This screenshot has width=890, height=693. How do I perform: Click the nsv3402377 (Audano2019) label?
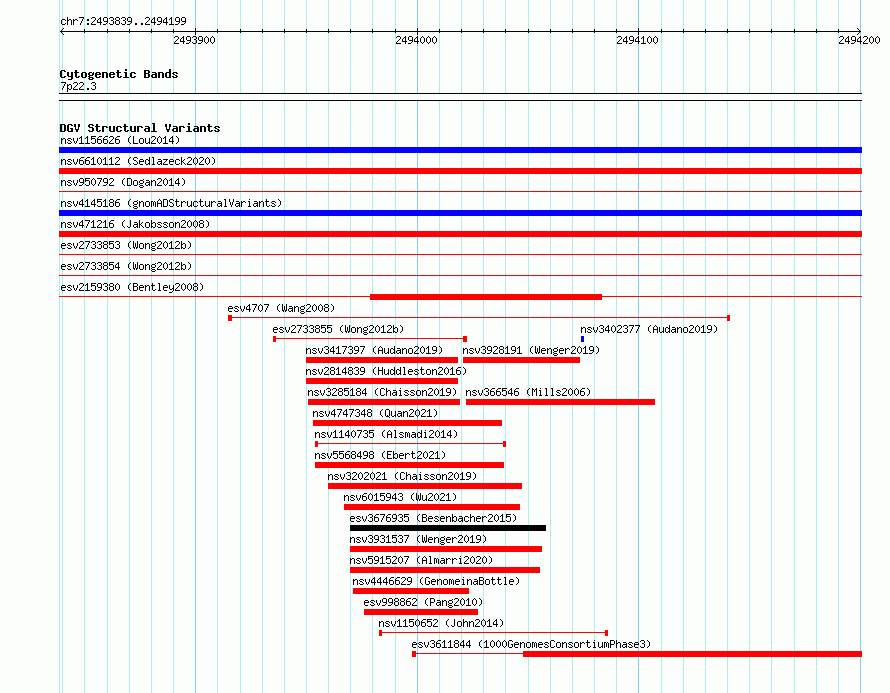pyautogui.click(x=649, y=329)
